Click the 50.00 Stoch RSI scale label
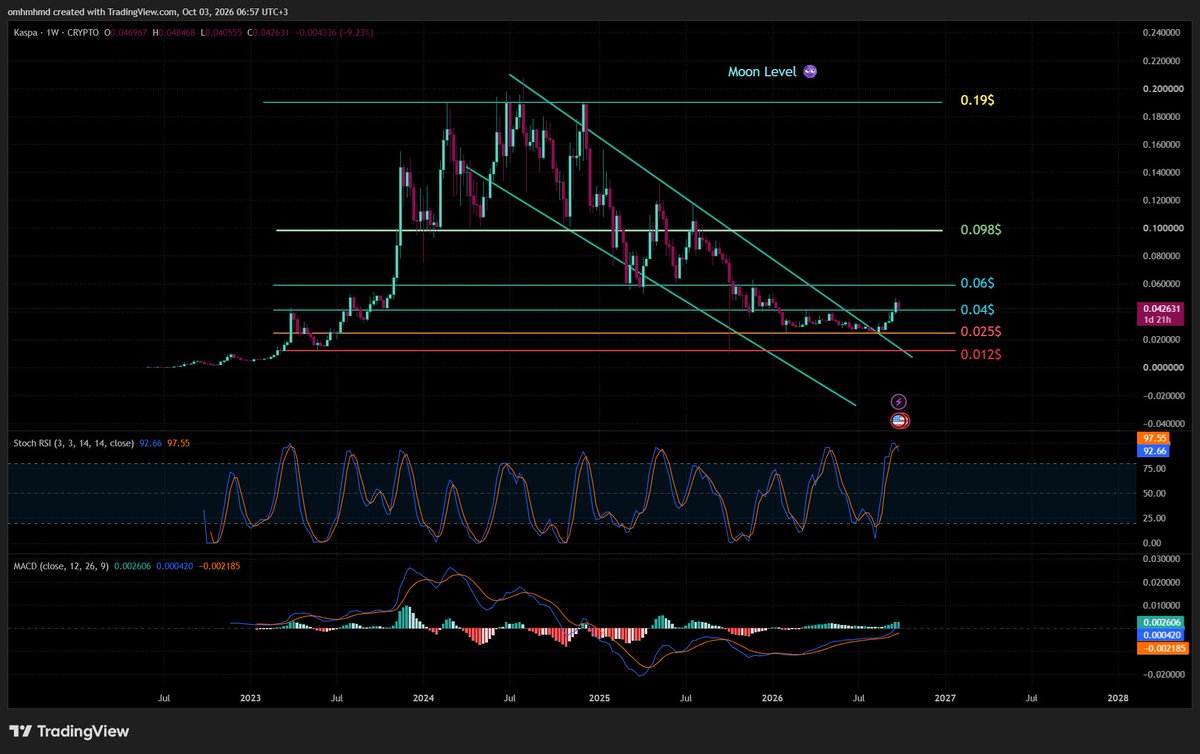The height and width of the screenshot is (754, 1200). coord(1153,493)
